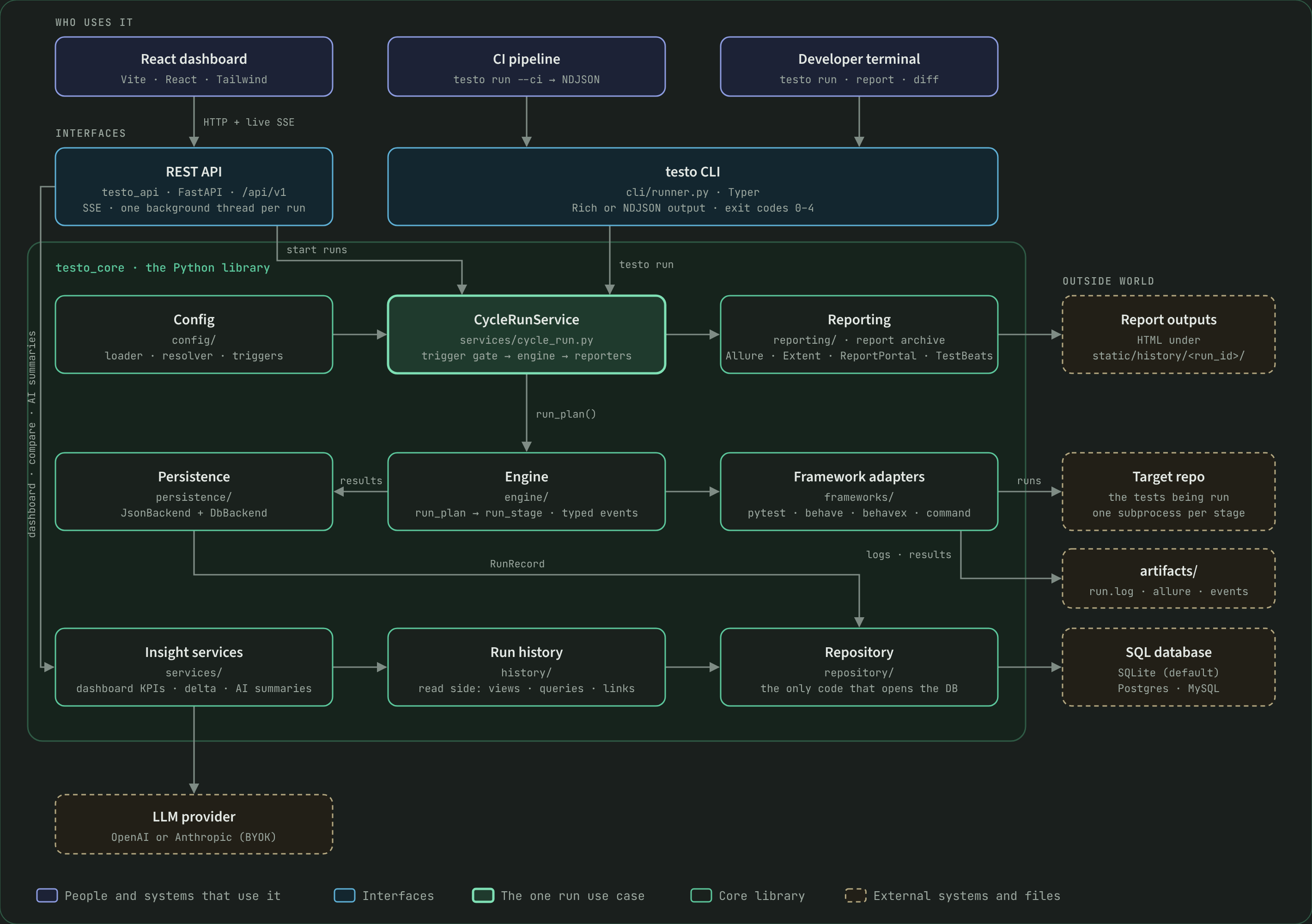The width and height of the screenshot is (1312, 924).
Task: Click the run_plan() label
Action: click(x=566, y=414)
